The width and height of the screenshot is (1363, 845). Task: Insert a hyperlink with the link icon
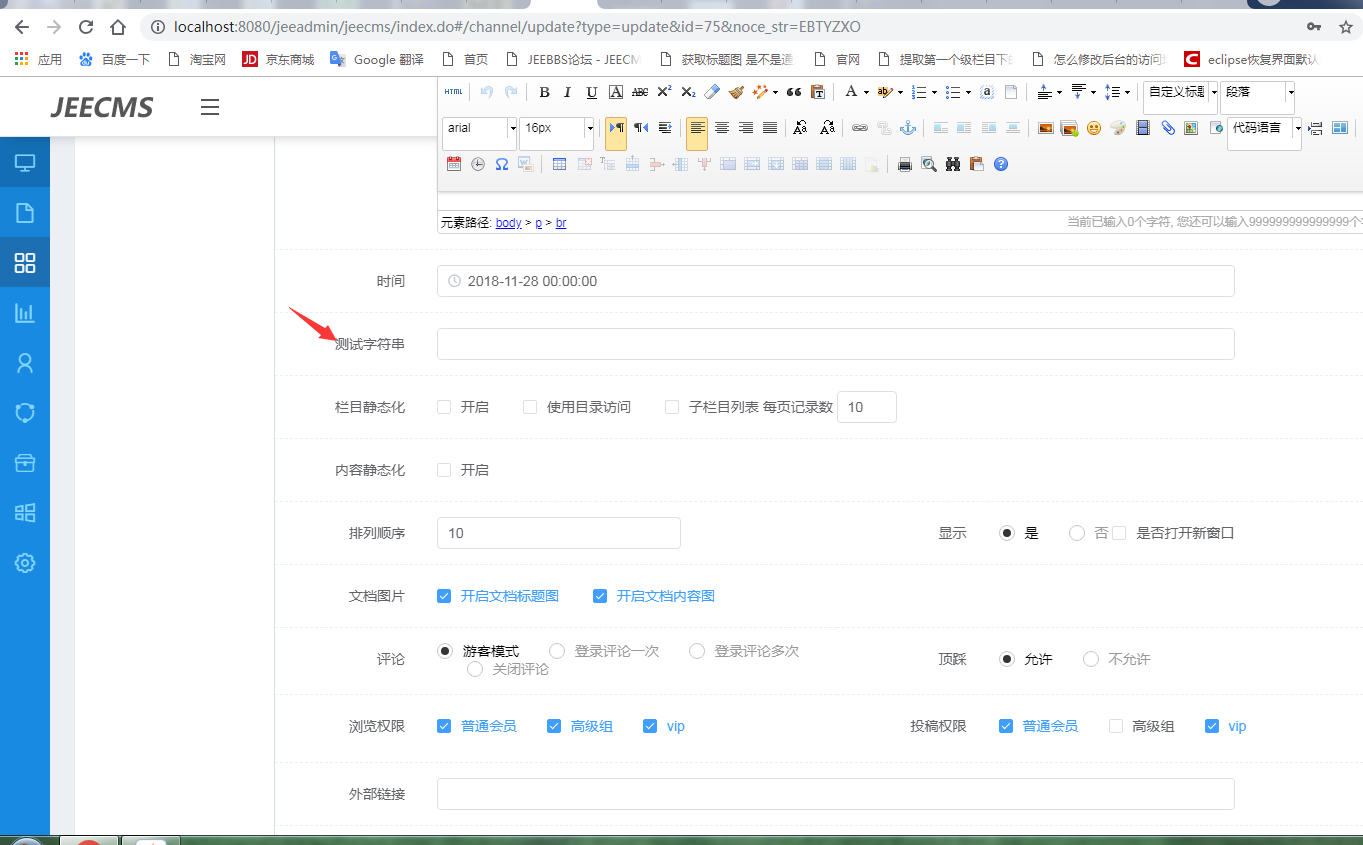tap(859, 128)
